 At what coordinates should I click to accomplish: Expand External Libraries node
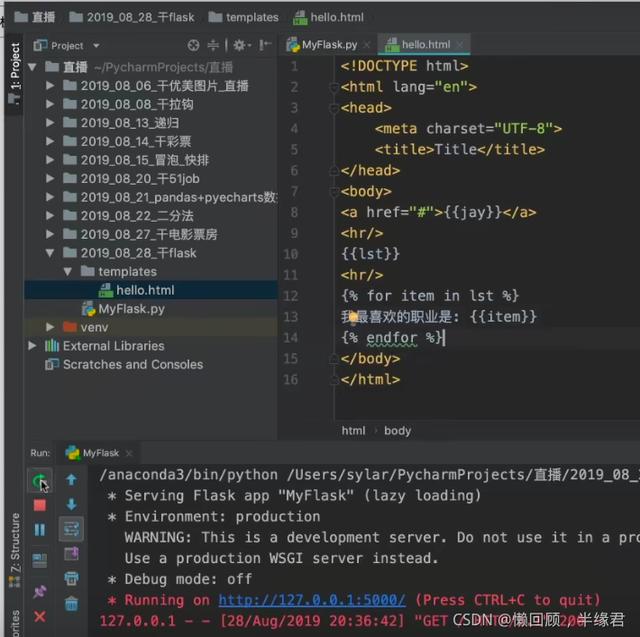pos(32,346)
